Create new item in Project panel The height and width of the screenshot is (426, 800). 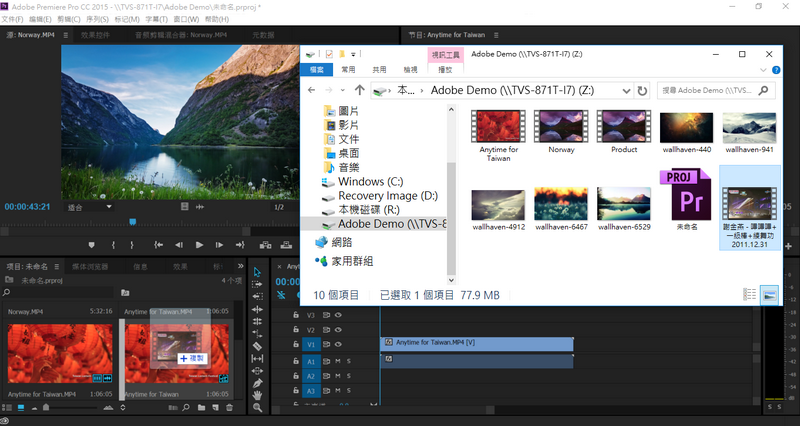click(x=215, y=407)
